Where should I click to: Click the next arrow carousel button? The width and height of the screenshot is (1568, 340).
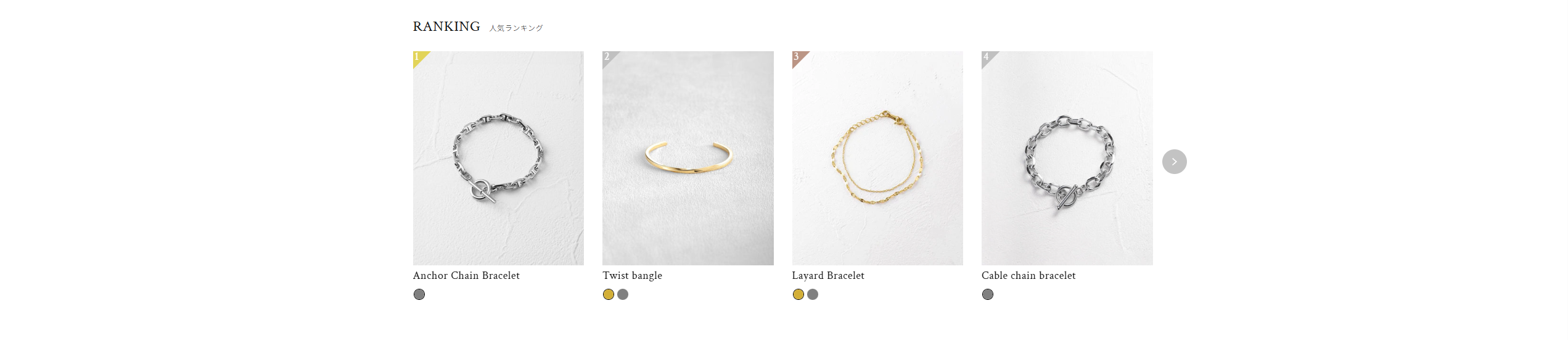point(1174,162)
